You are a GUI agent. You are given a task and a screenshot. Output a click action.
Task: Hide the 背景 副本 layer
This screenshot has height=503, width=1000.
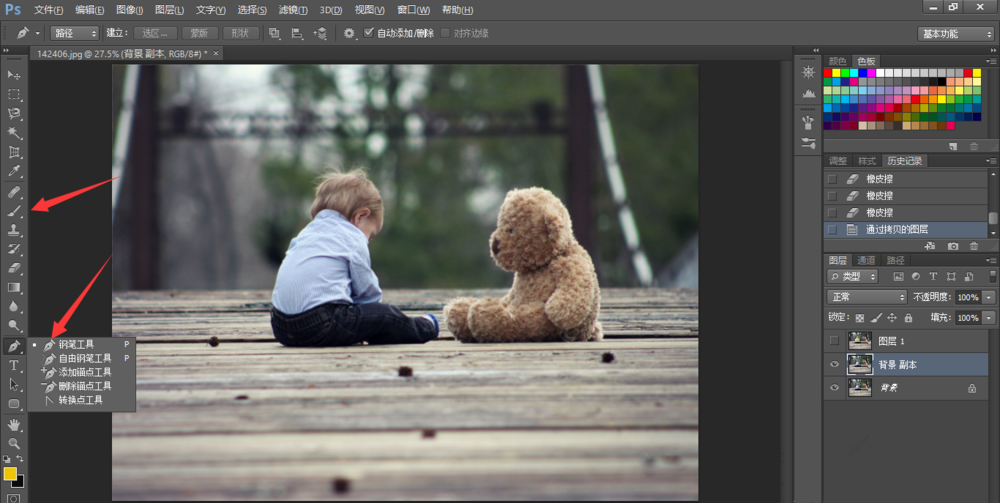pos(834,365)
